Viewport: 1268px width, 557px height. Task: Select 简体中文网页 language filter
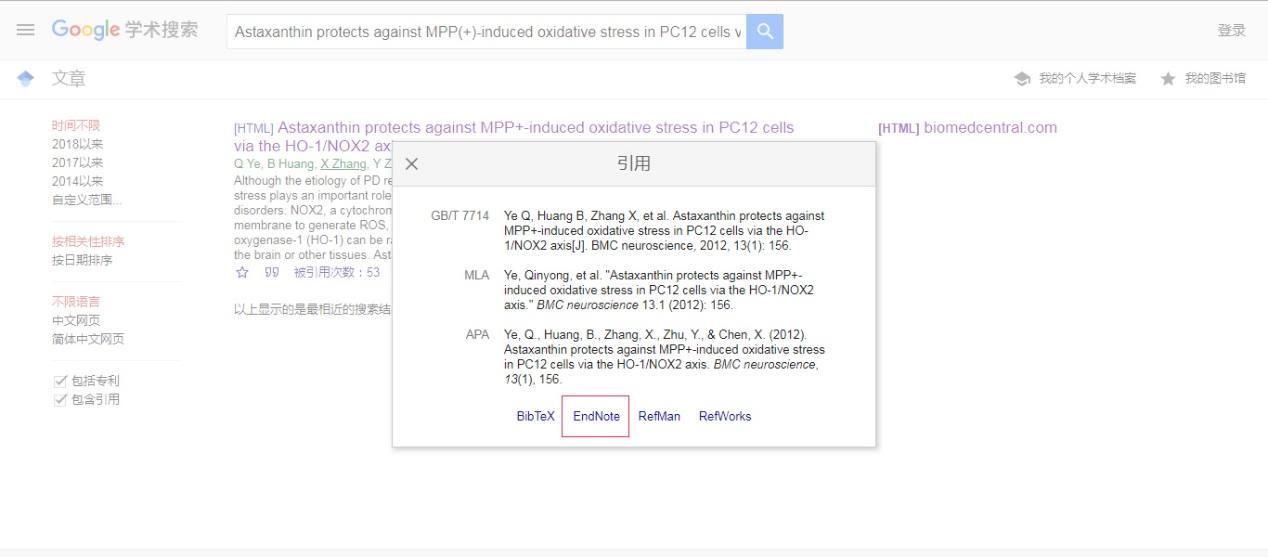88,339
